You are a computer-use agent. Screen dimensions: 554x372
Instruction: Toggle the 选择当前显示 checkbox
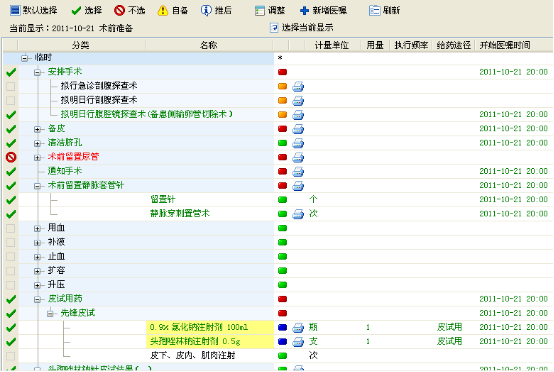click(274, 28)
